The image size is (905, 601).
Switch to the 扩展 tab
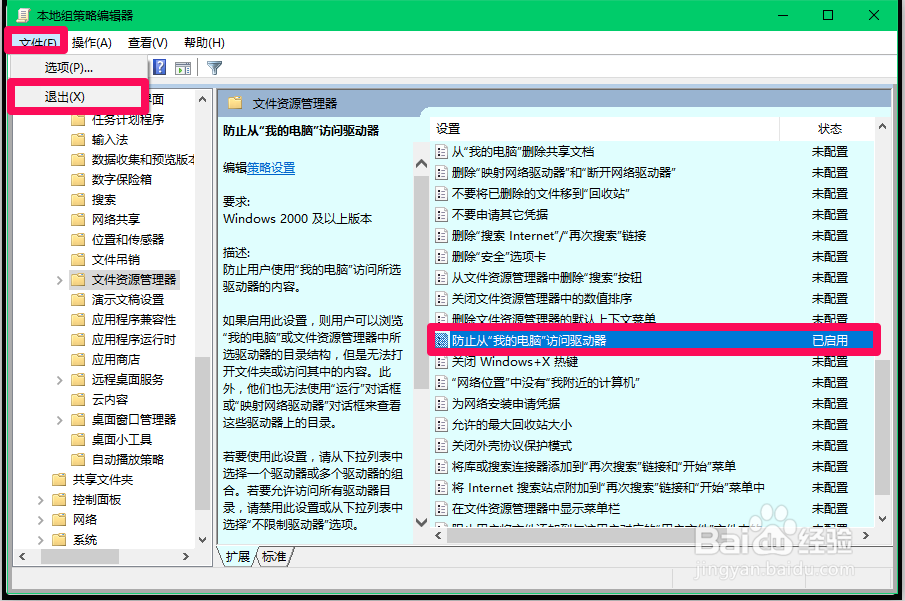237,557
